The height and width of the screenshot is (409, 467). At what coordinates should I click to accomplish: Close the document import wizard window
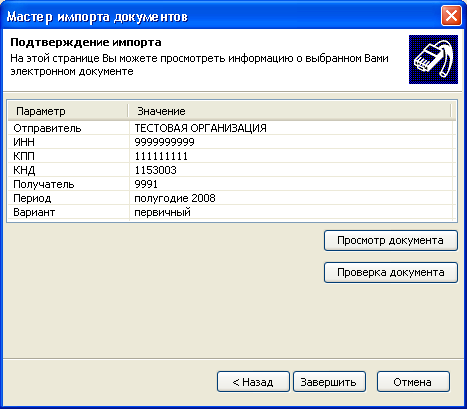click(x=451, y=16)
